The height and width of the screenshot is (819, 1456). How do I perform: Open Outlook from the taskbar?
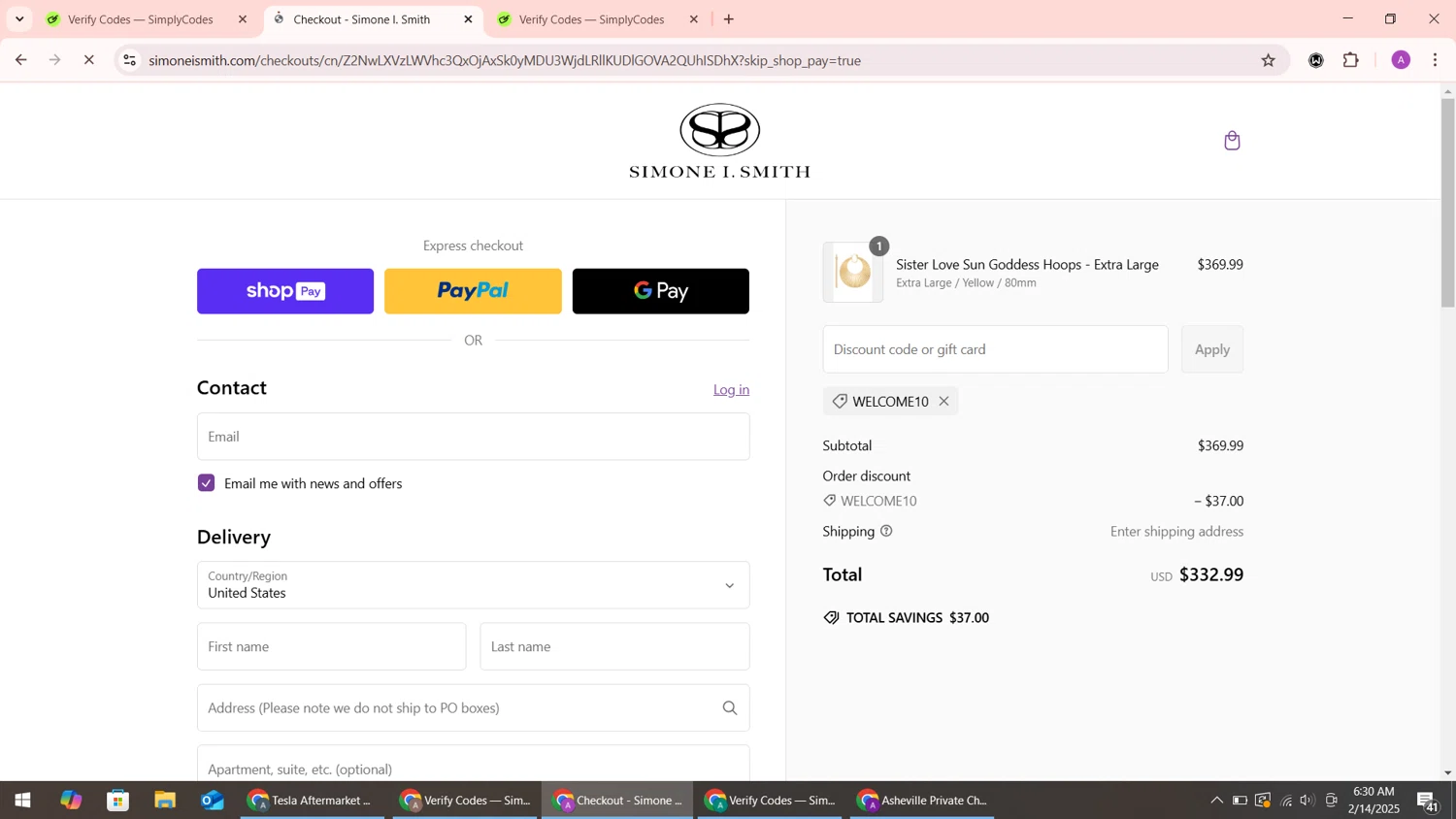213,801
